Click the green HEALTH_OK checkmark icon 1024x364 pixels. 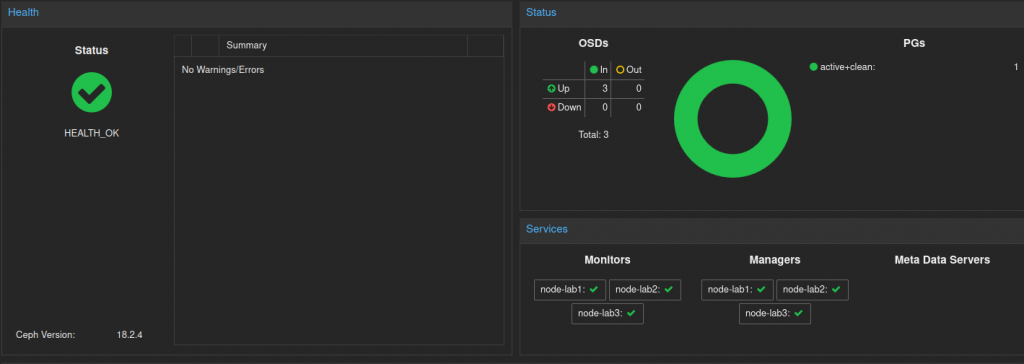pos(91,92)
